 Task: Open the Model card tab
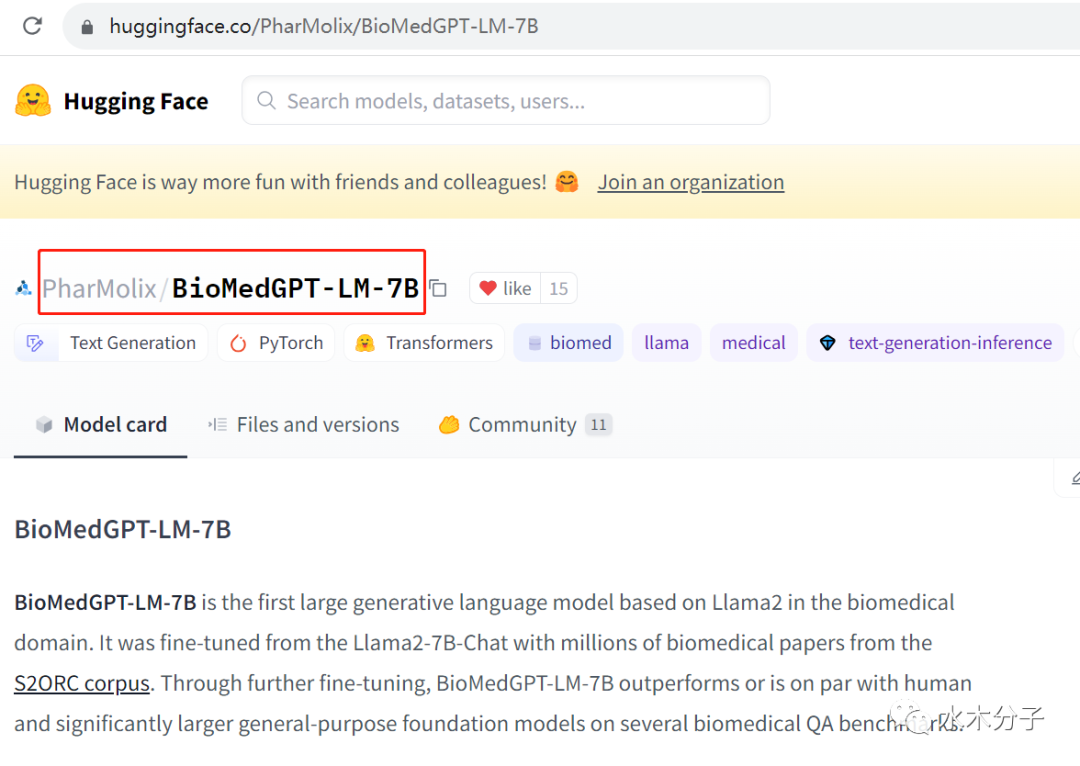(x=101, y=424)
